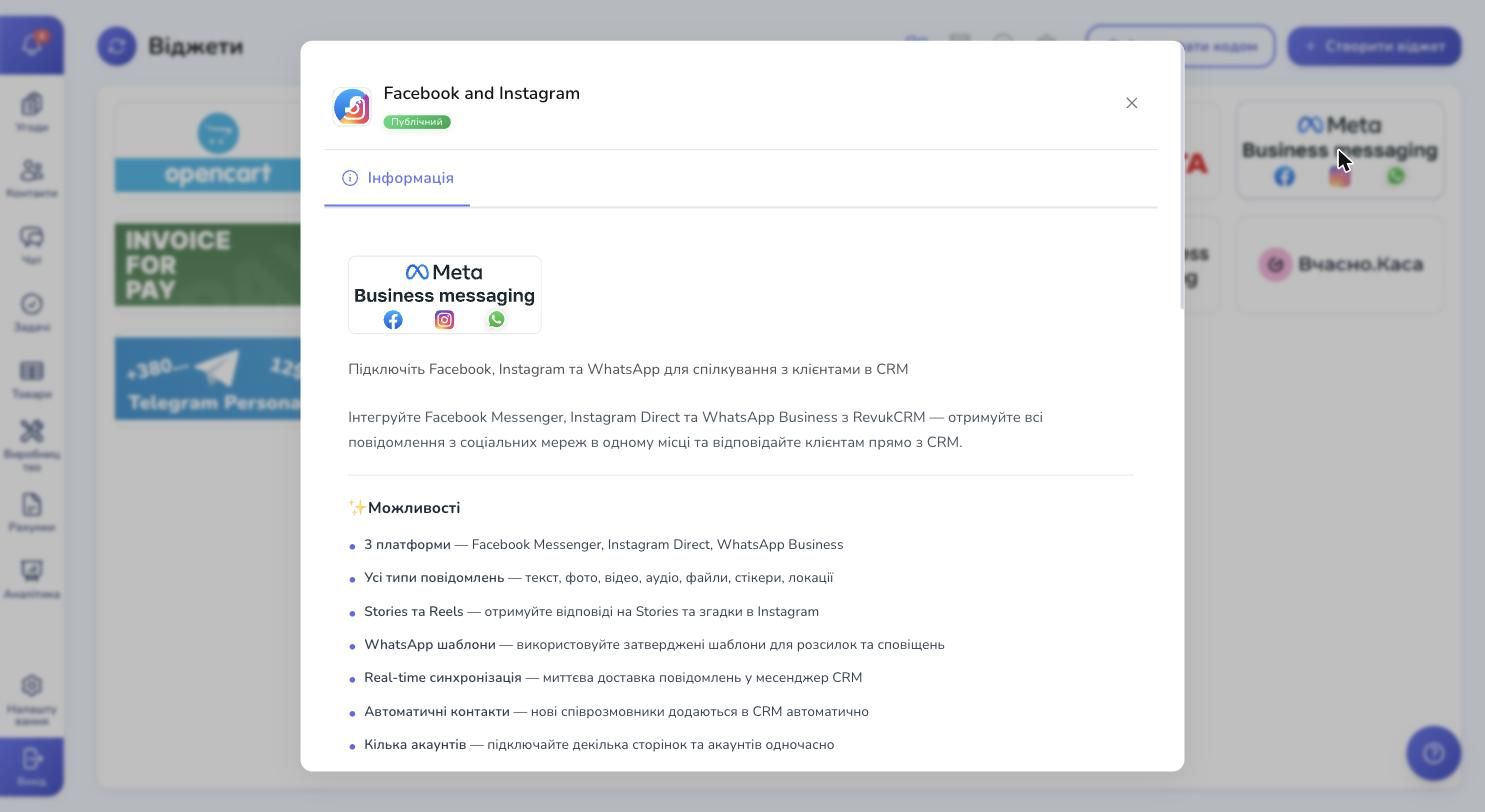
Task: Open the Вчасно.Каса widget card
Action: tap(1340, 265)
